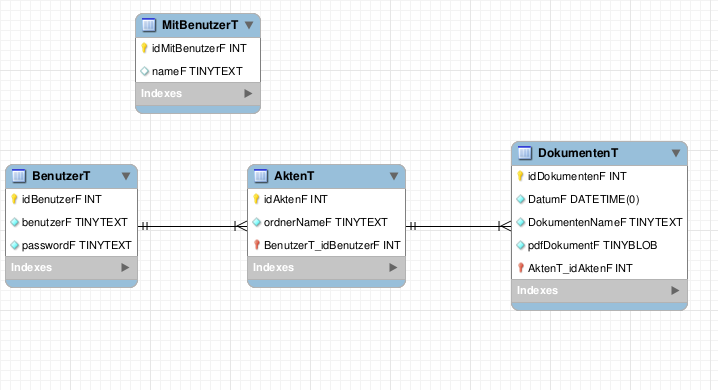718x390 pixels.
Task: Collapse the DokumentenT table using header arrow
Action: (x=676, y=153)
